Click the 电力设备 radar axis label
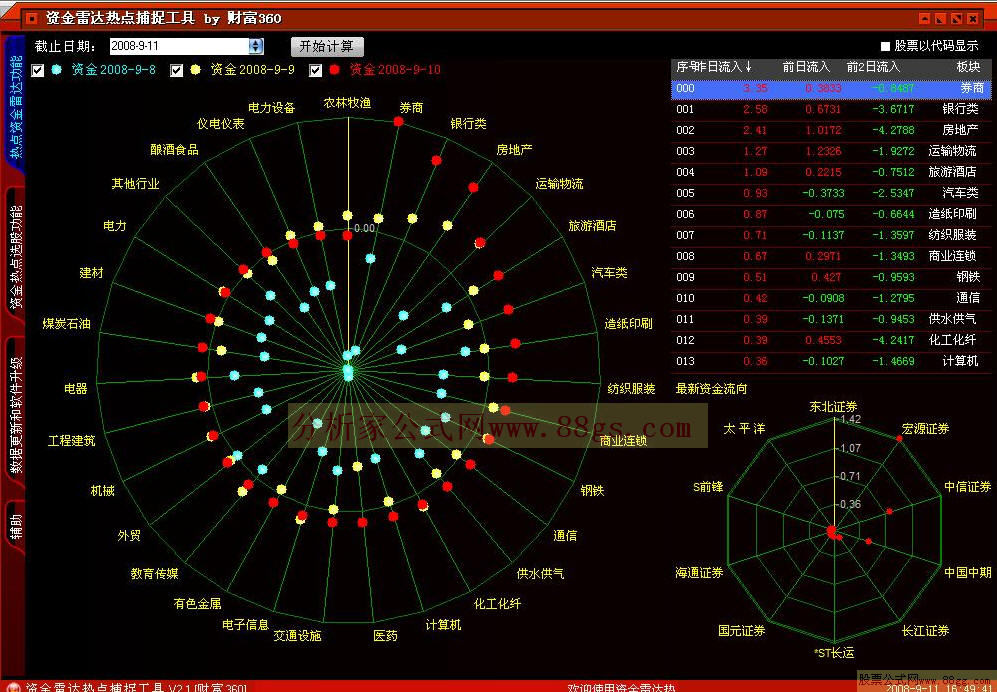The width and height of the screenshot is (997, 692). (272, 108)
